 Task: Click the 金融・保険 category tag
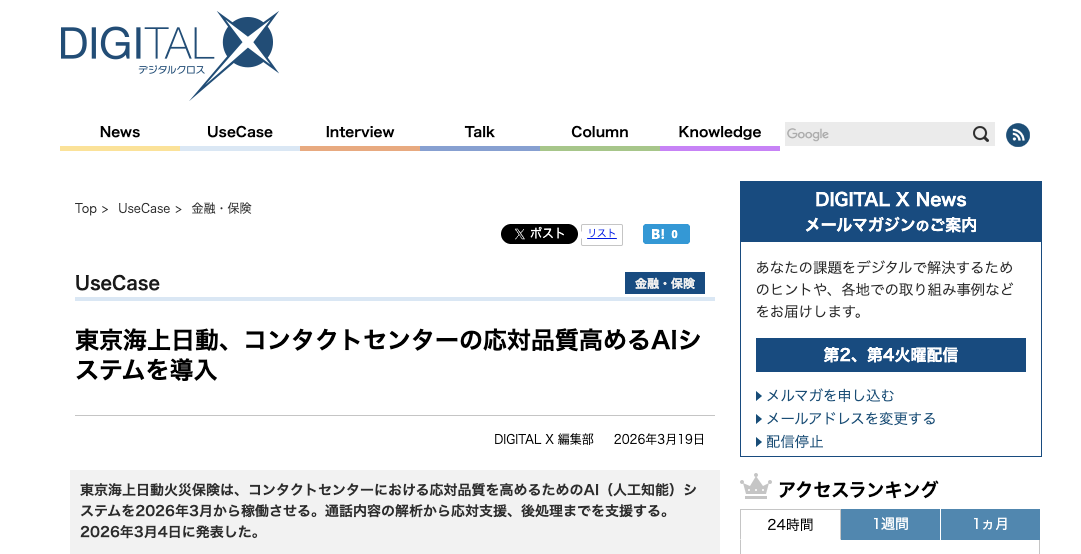(664, 283)
